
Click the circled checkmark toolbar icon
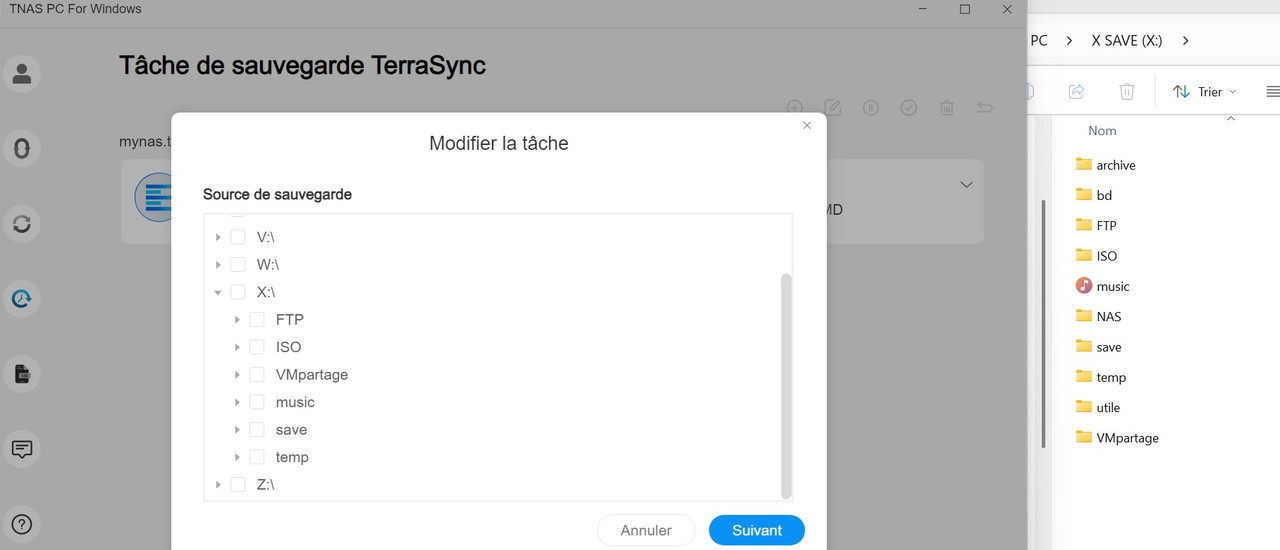tap(909, 107)
